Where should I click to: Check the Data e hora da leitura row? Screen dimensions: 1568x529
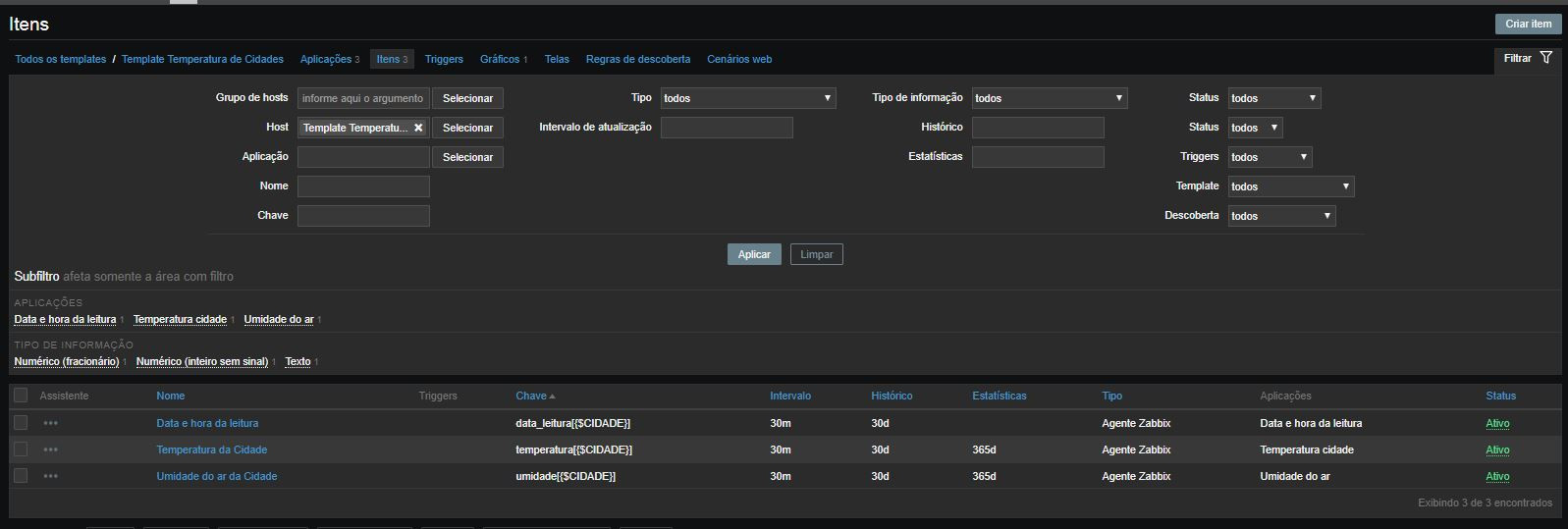pos(21,423)
